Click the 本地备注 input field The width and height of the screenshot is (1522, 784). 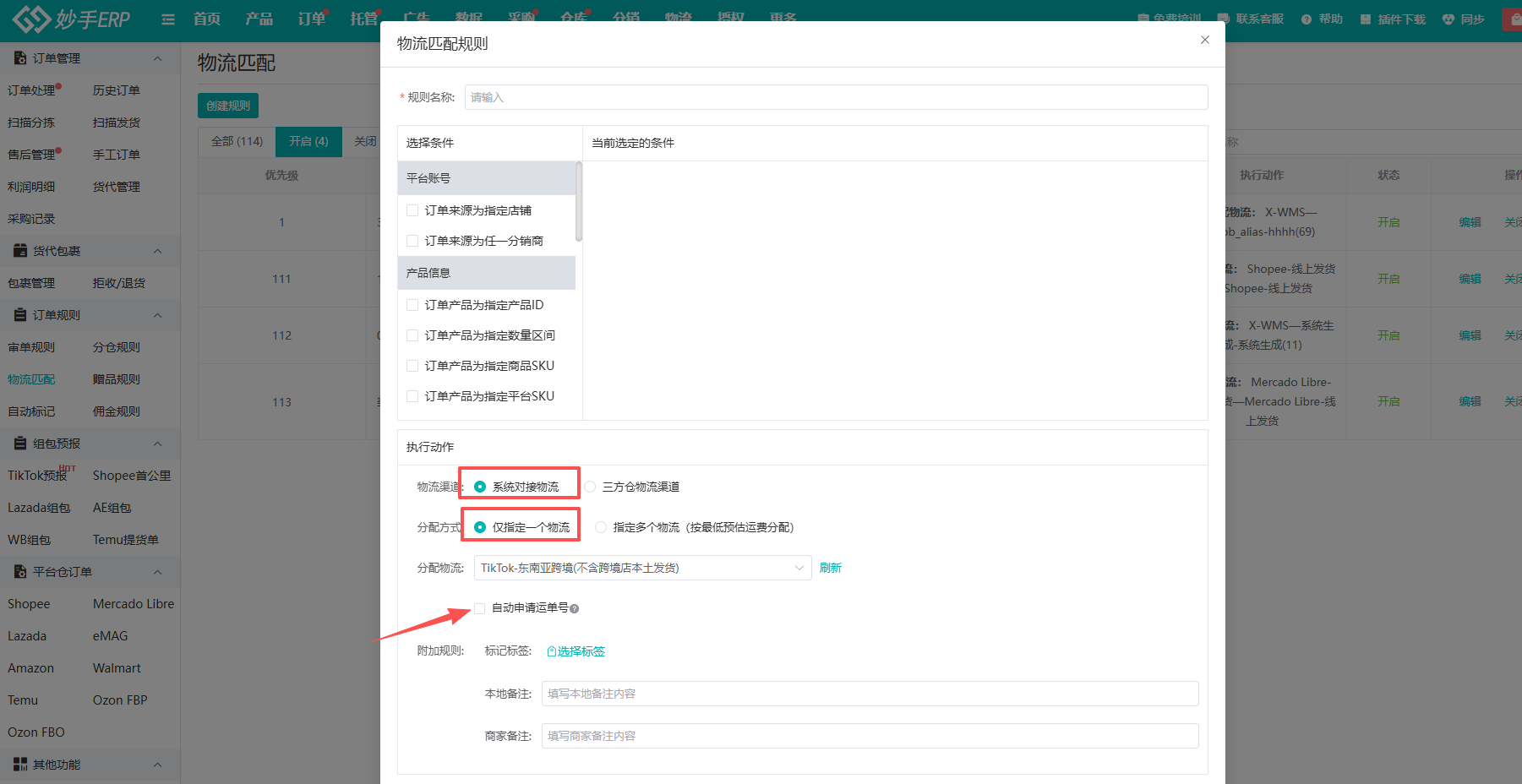pyautogui.click(x=870, y=694)
